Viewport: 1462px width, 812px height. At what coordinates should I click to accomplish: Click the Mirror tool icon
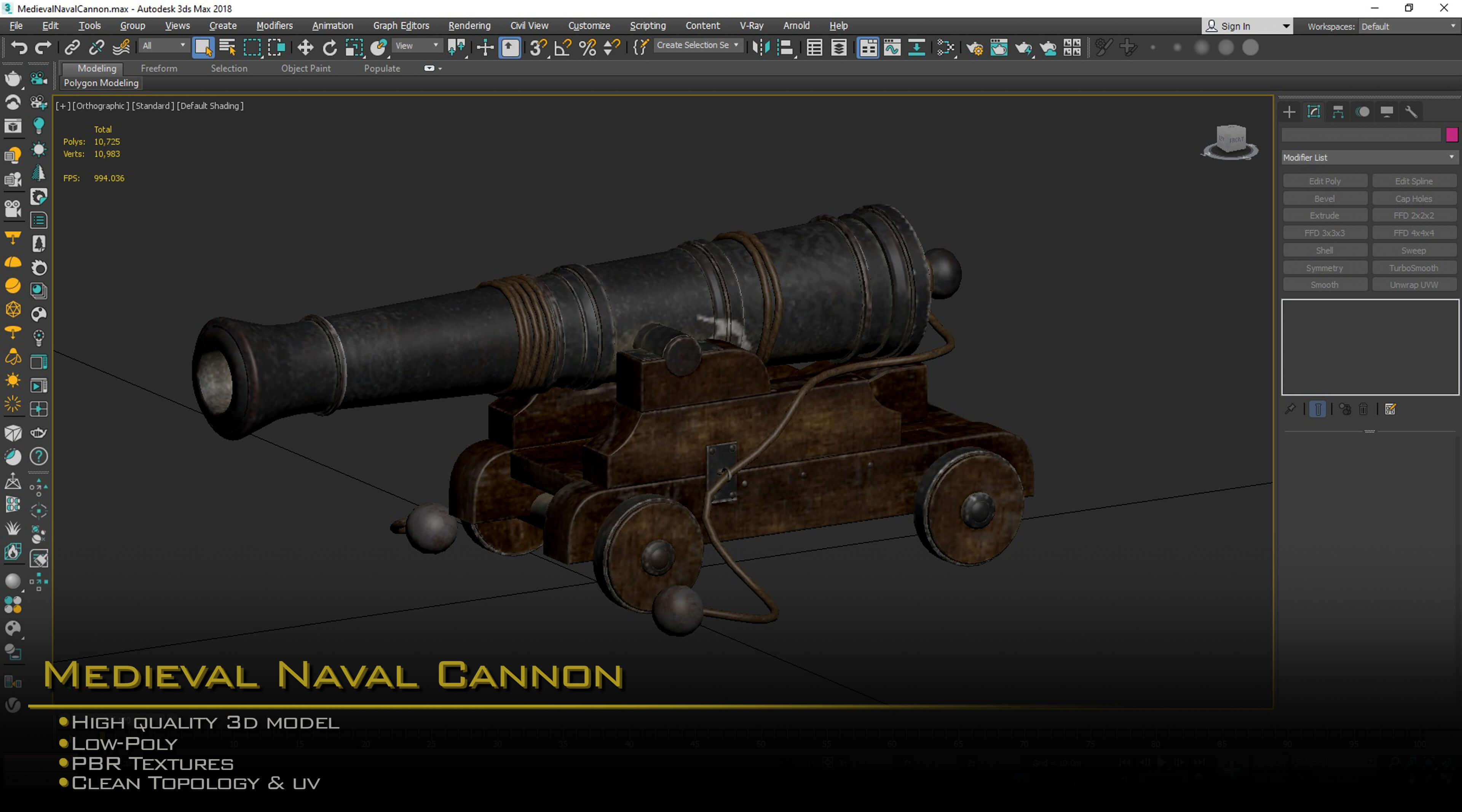[761, 48]
